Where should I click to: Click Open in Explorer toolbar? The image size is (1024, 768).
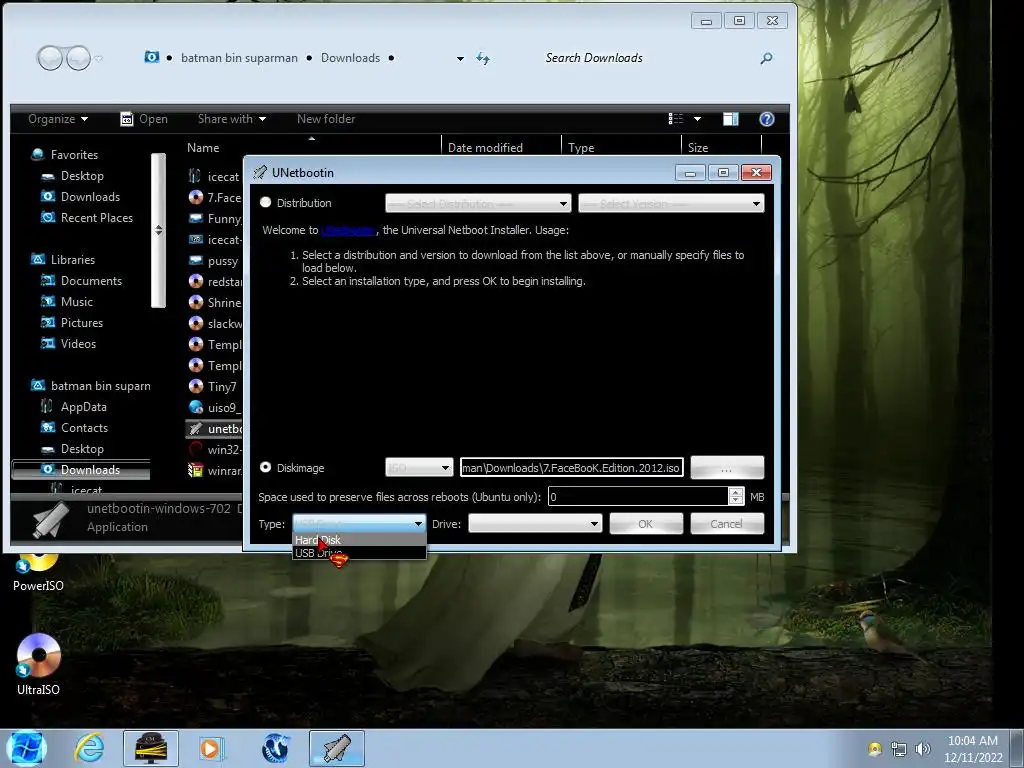click(x=144, y=119)
